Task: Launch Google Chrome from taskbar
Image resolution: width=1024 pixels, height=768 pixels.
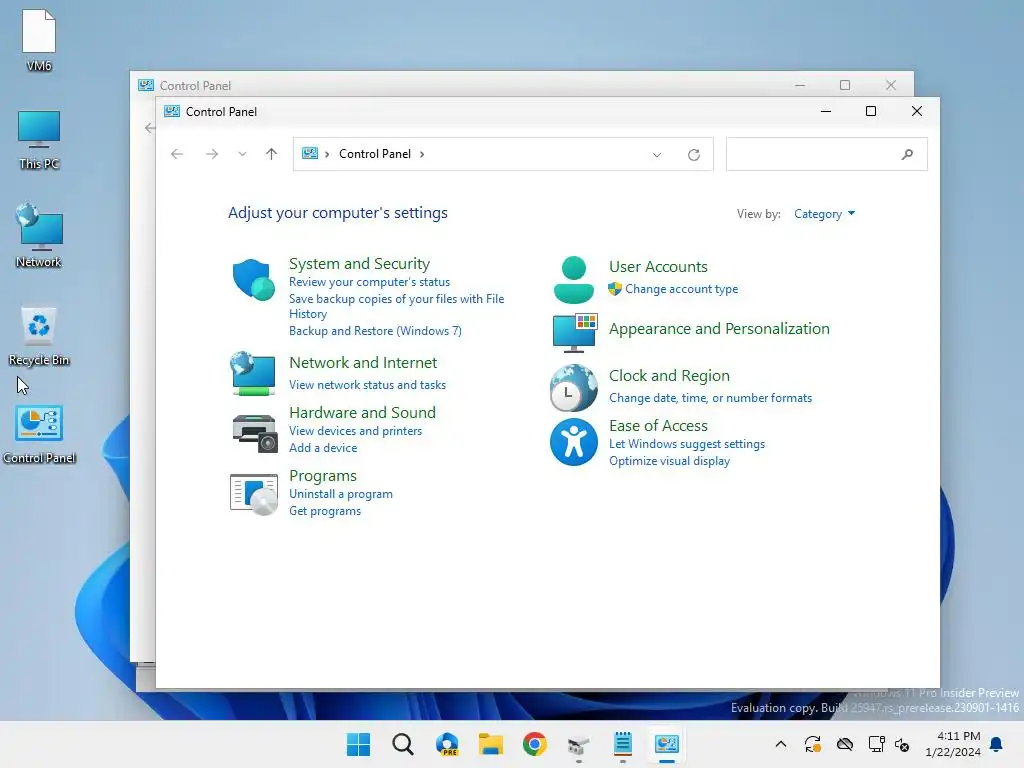Action: point(534,744)
